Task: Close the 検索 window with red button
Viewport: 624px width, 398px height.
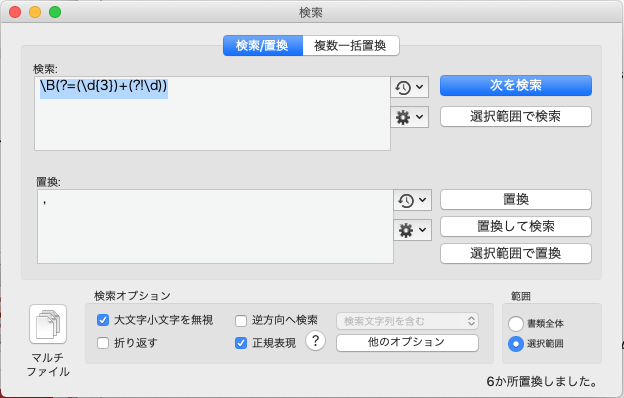Action: (x=15, y=12)
